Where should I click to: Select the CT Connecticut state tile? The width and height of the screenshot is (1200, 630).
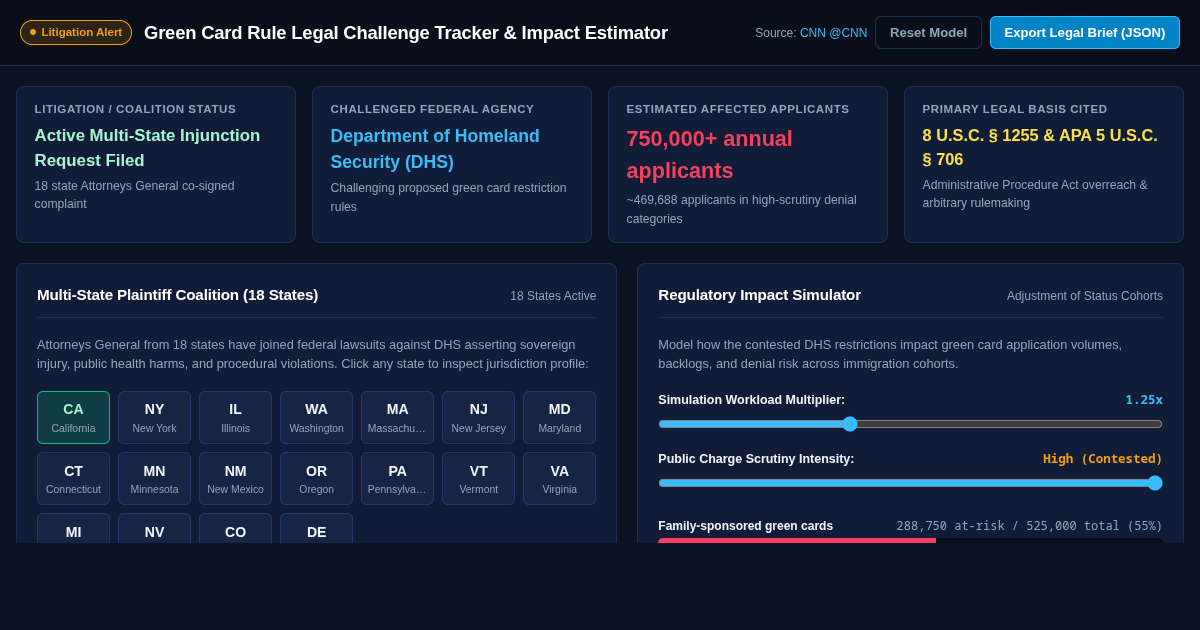point(73,478)
